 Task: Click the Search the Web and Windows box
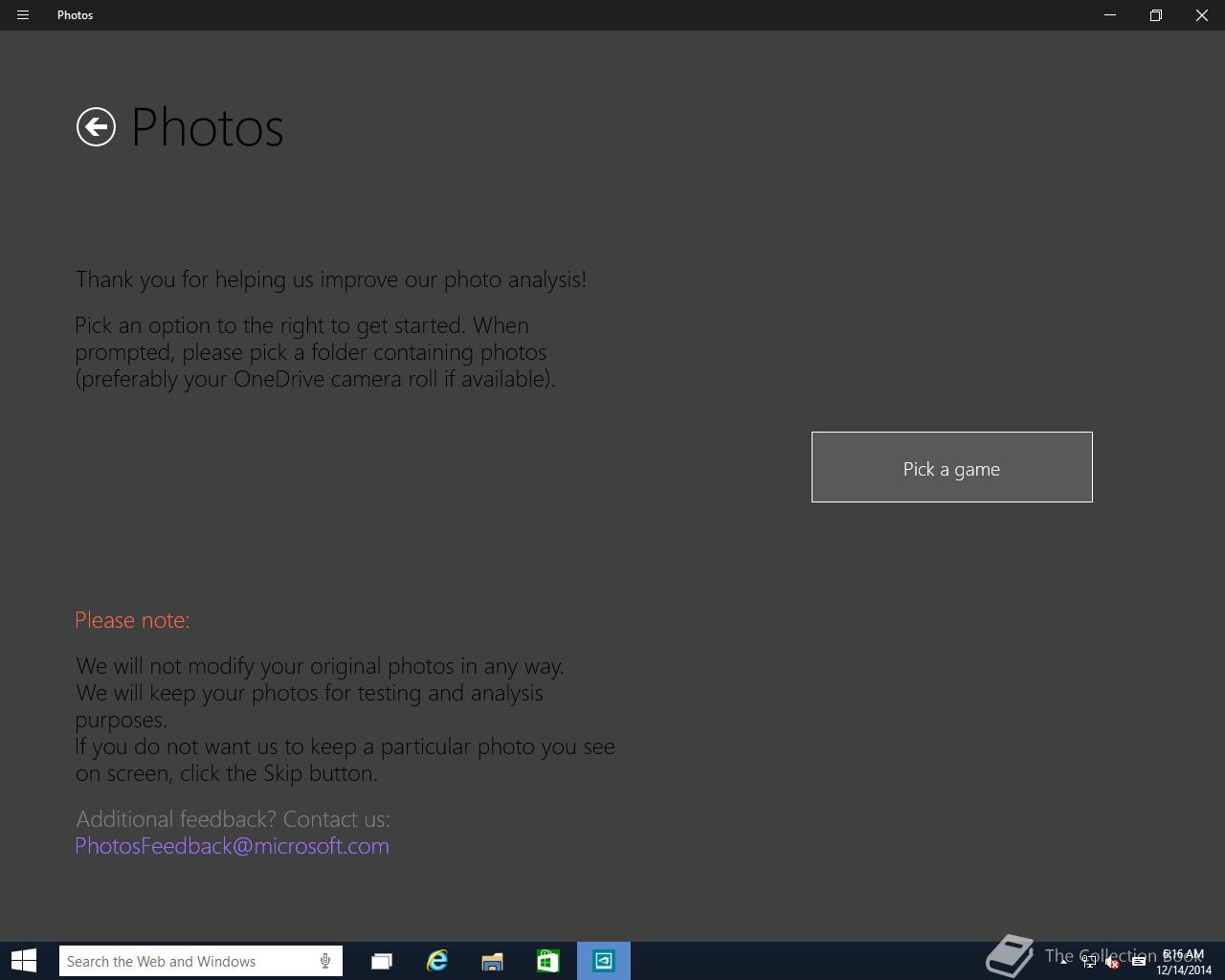pos(200,961)
